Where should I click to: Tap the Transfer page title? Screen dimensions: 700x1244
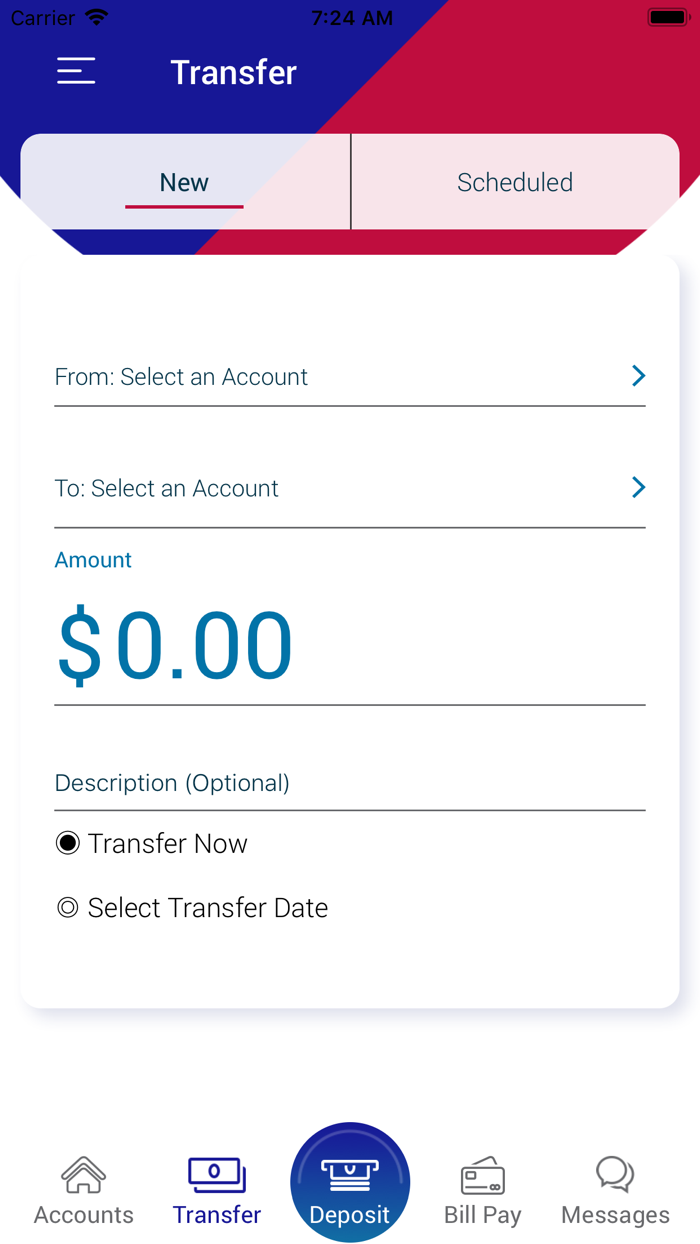(233, 72)
